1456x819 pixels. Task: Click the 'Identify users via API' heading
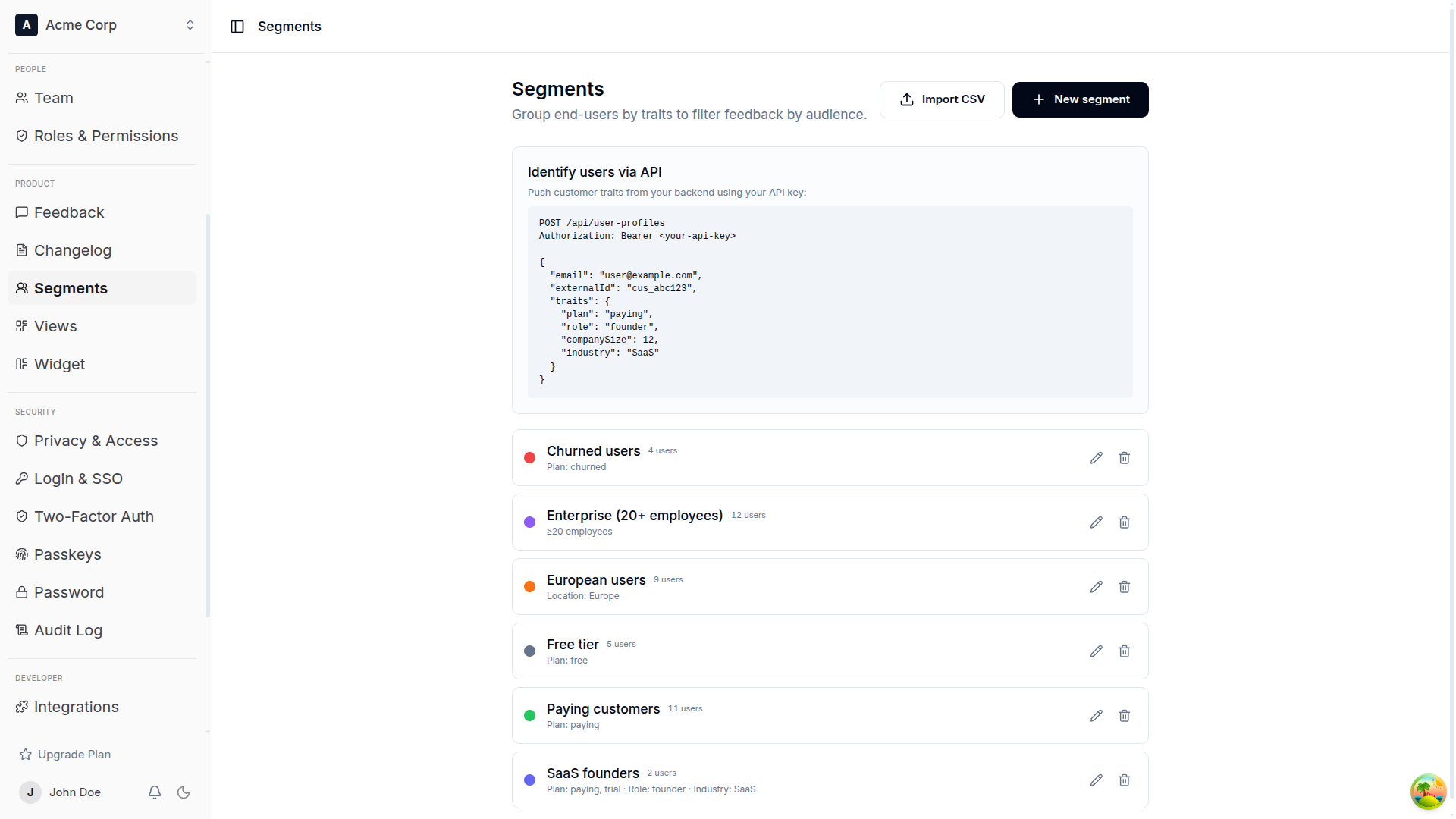(595, 172)
